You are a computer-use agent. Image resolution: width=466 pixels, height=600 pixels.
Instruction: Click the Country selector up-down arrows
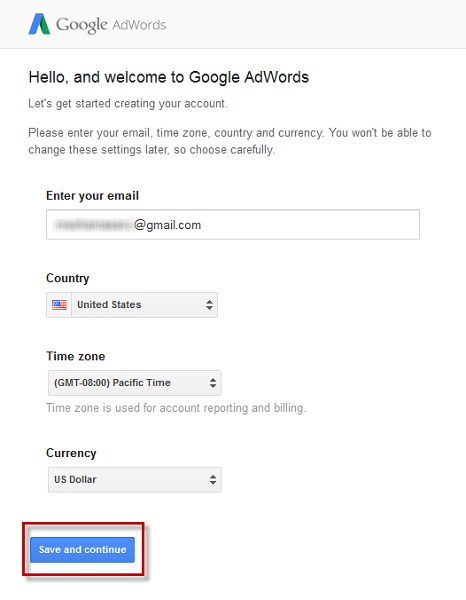[209, 305]
